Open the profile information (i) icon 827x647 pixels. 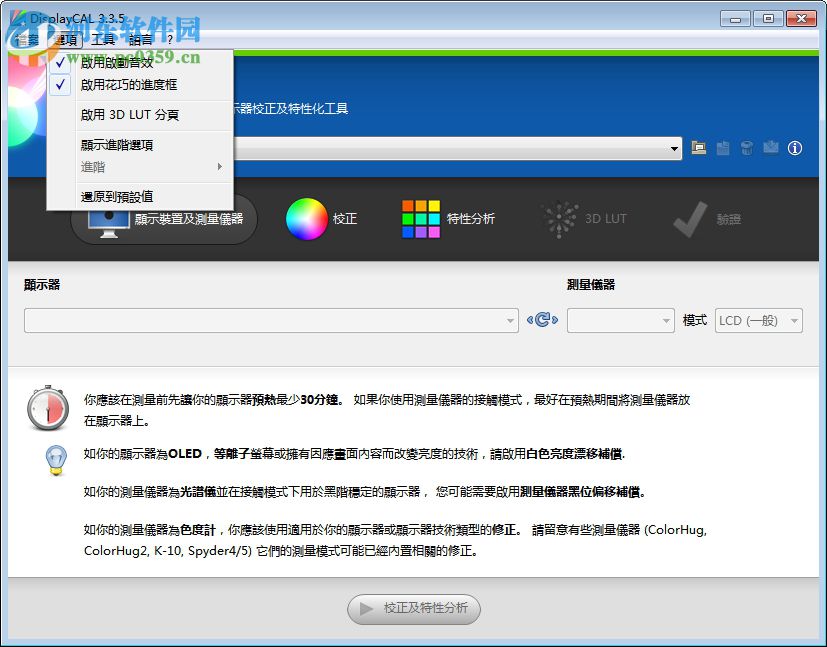coord(793,146)
